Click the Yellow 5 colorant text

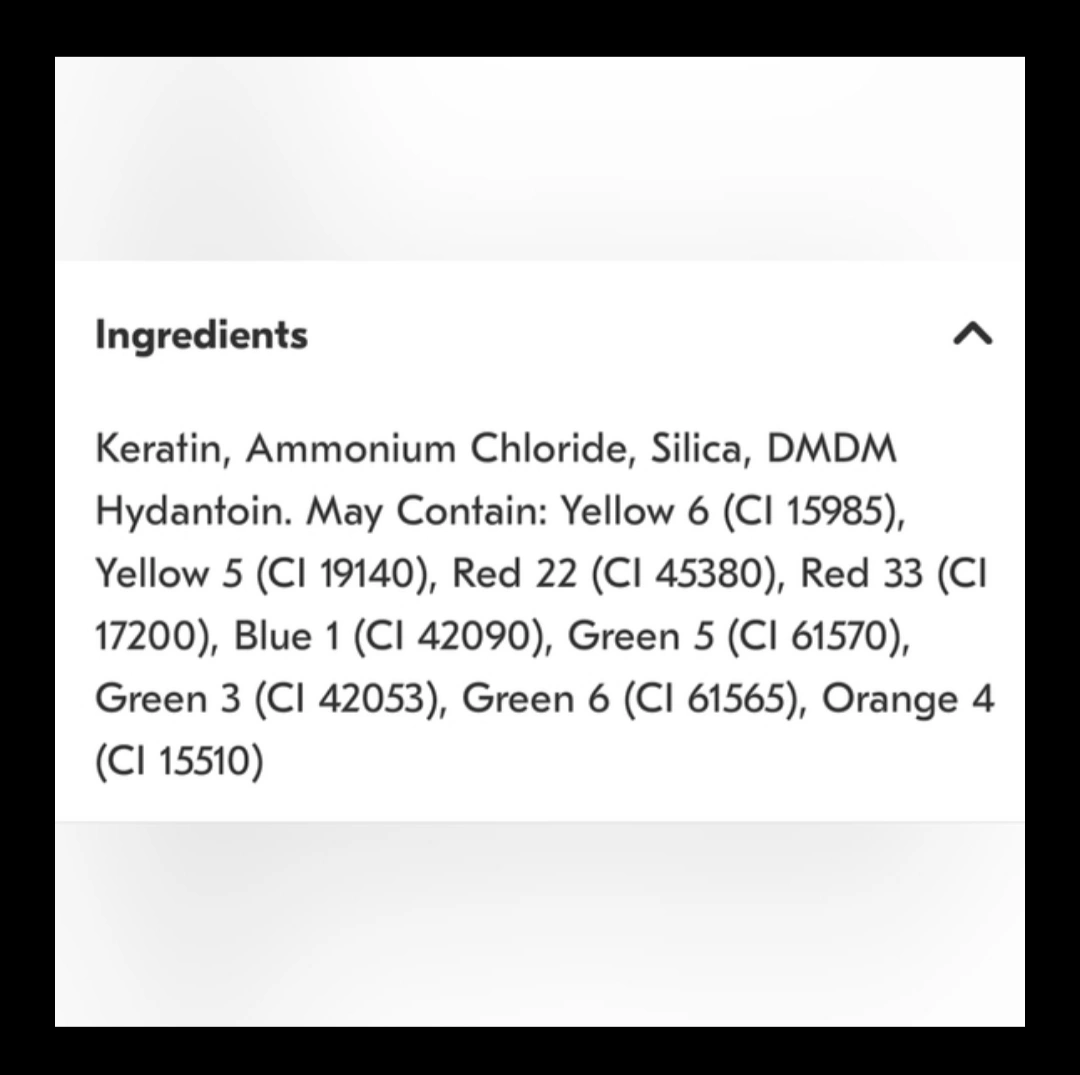[167, 575]
